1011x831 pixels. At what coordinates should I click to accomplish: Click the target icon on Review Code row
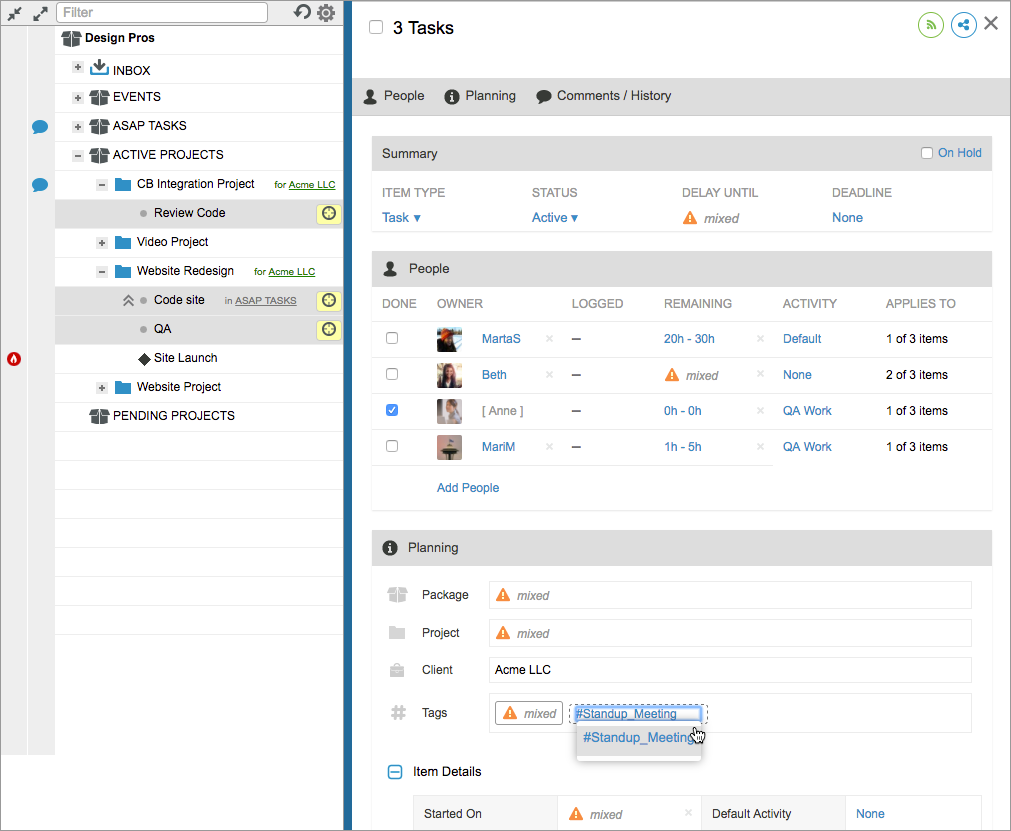[x=328, y=213]
